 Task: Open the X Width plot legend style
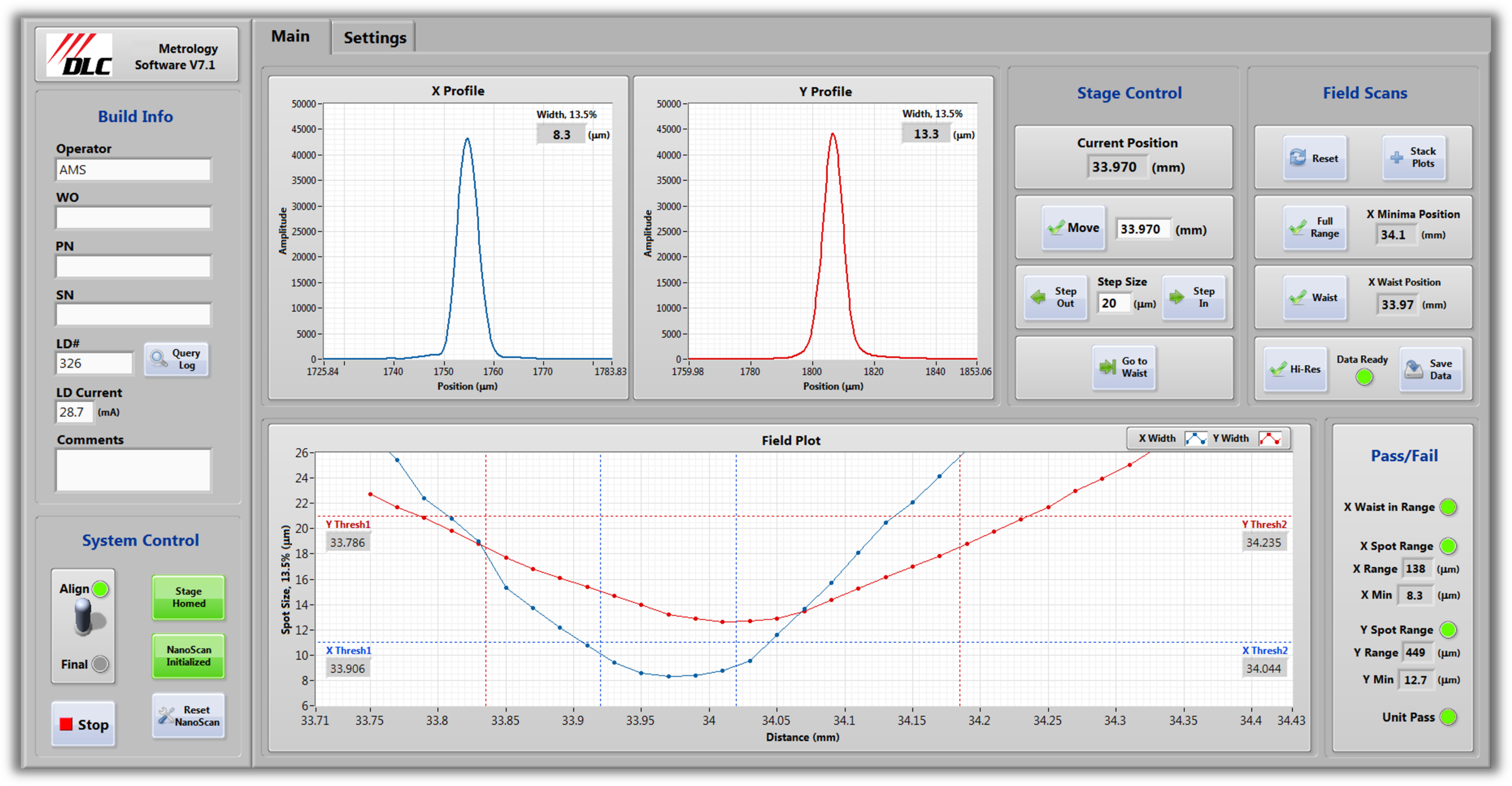(1195, 439)
